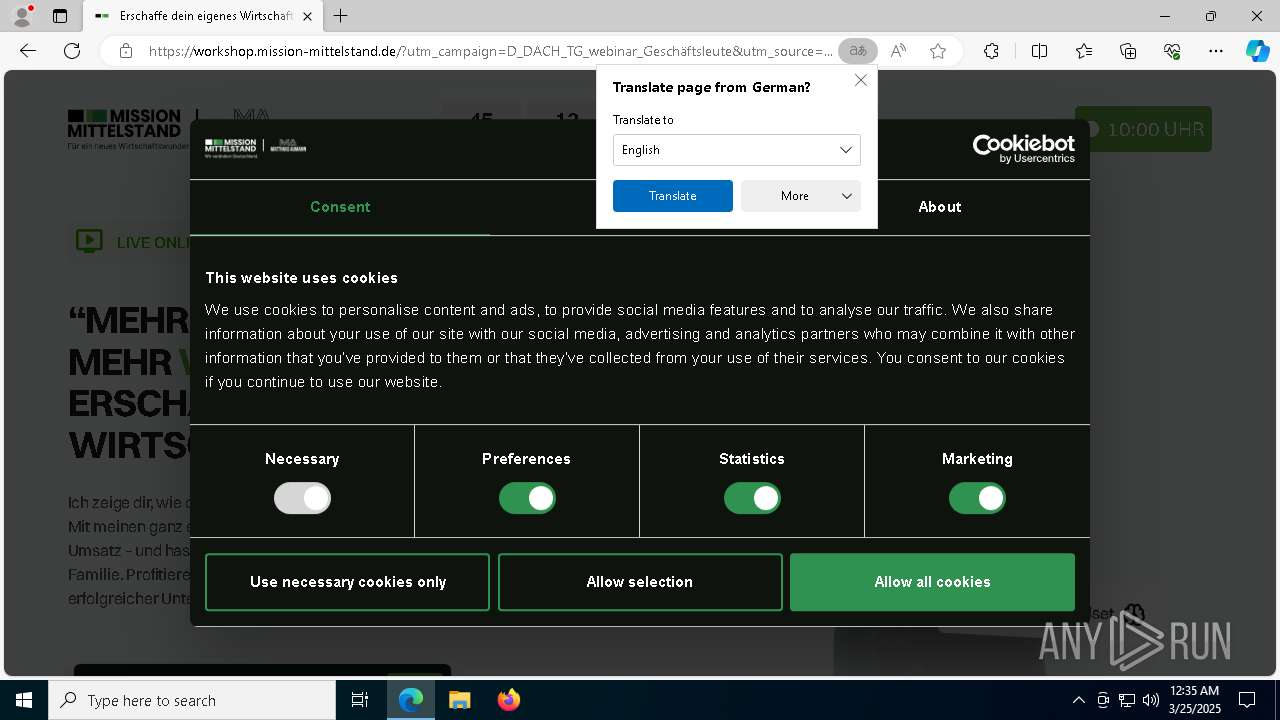Open File Explorer from taskbar
The height and width of the screenshot is (720, 1280).
[x=459, y=700]
